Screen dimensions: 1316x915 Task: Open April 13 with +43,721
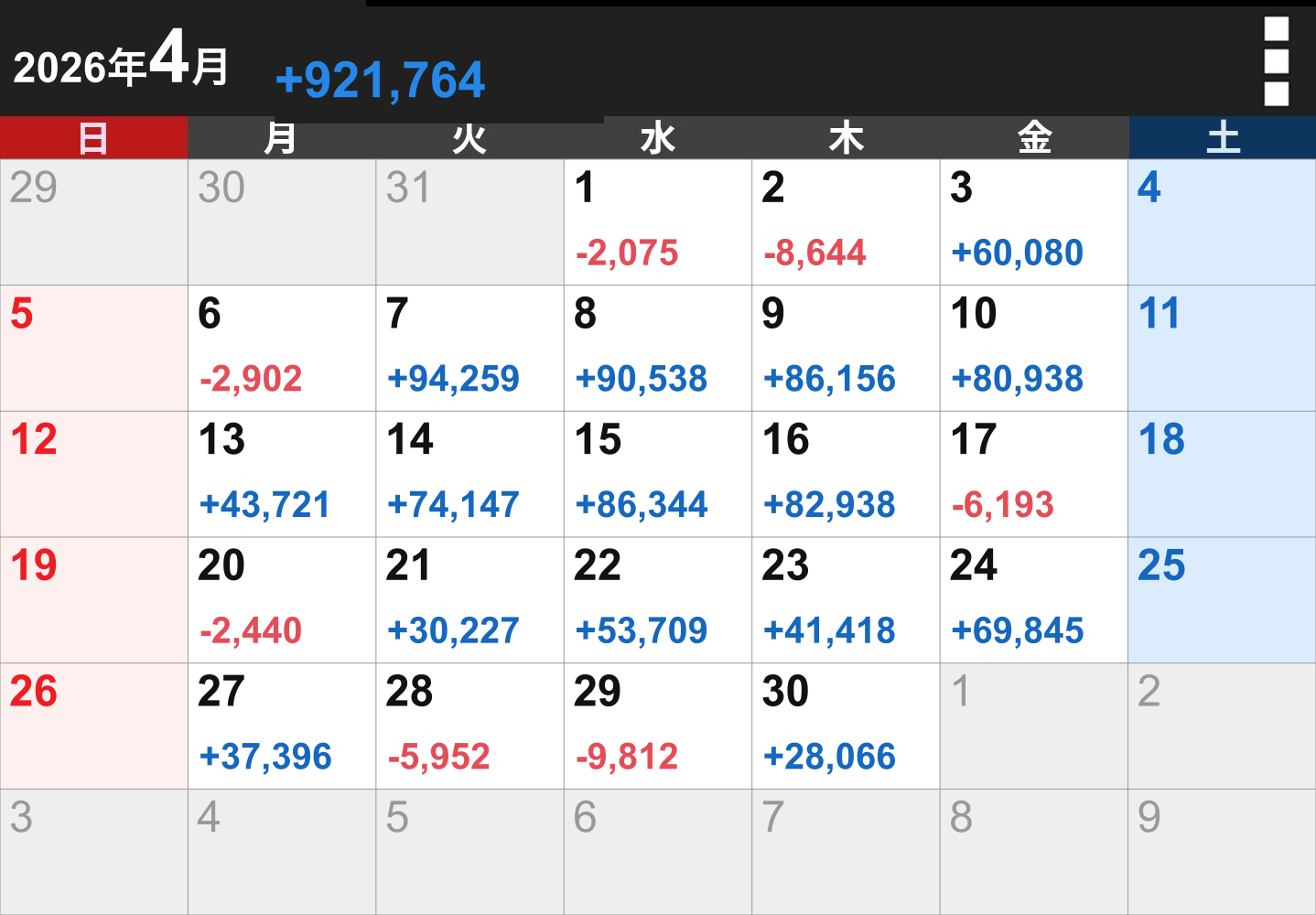282,474
